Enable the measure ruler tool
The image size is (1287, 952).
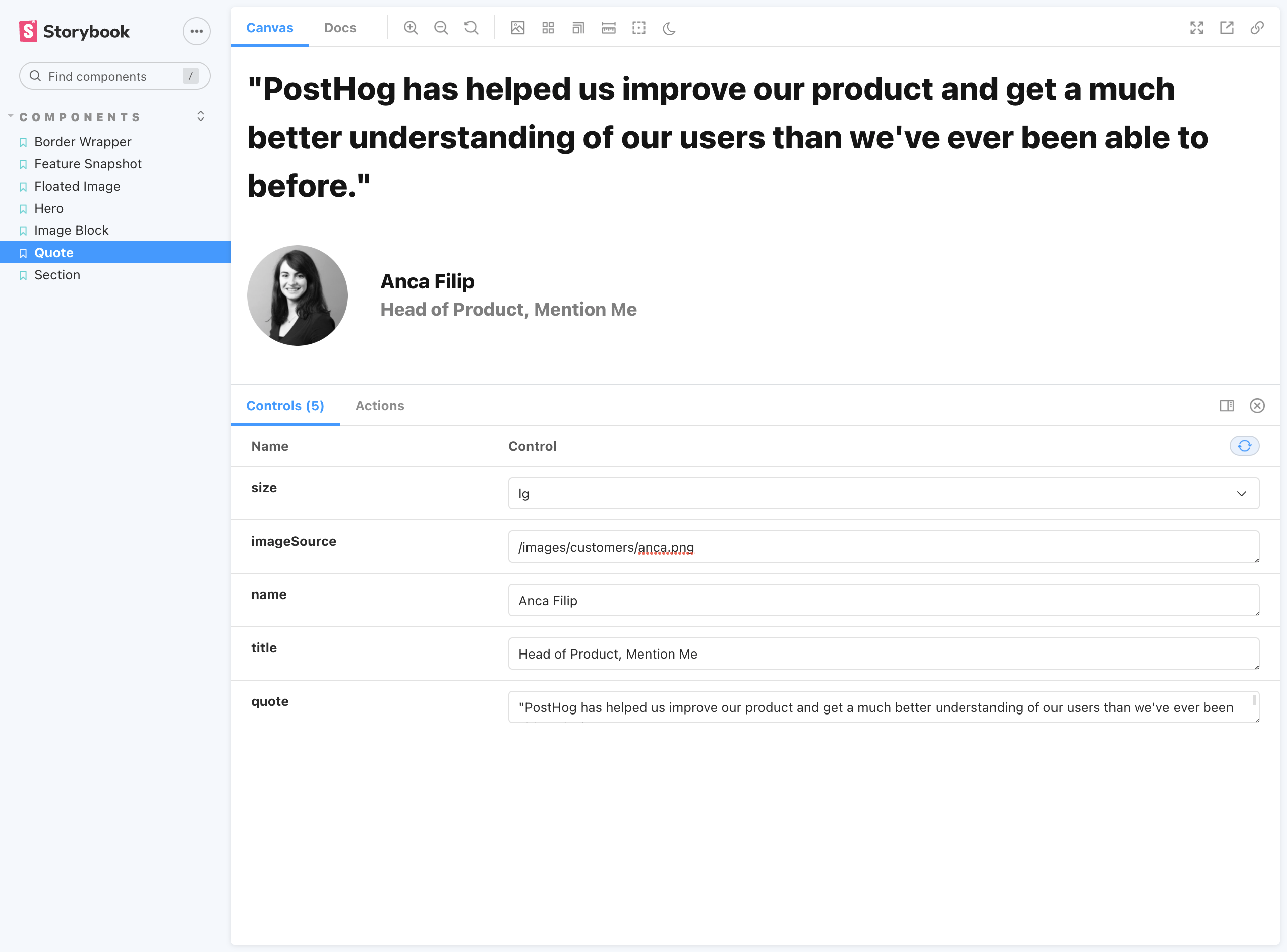[x=609, y=28]
